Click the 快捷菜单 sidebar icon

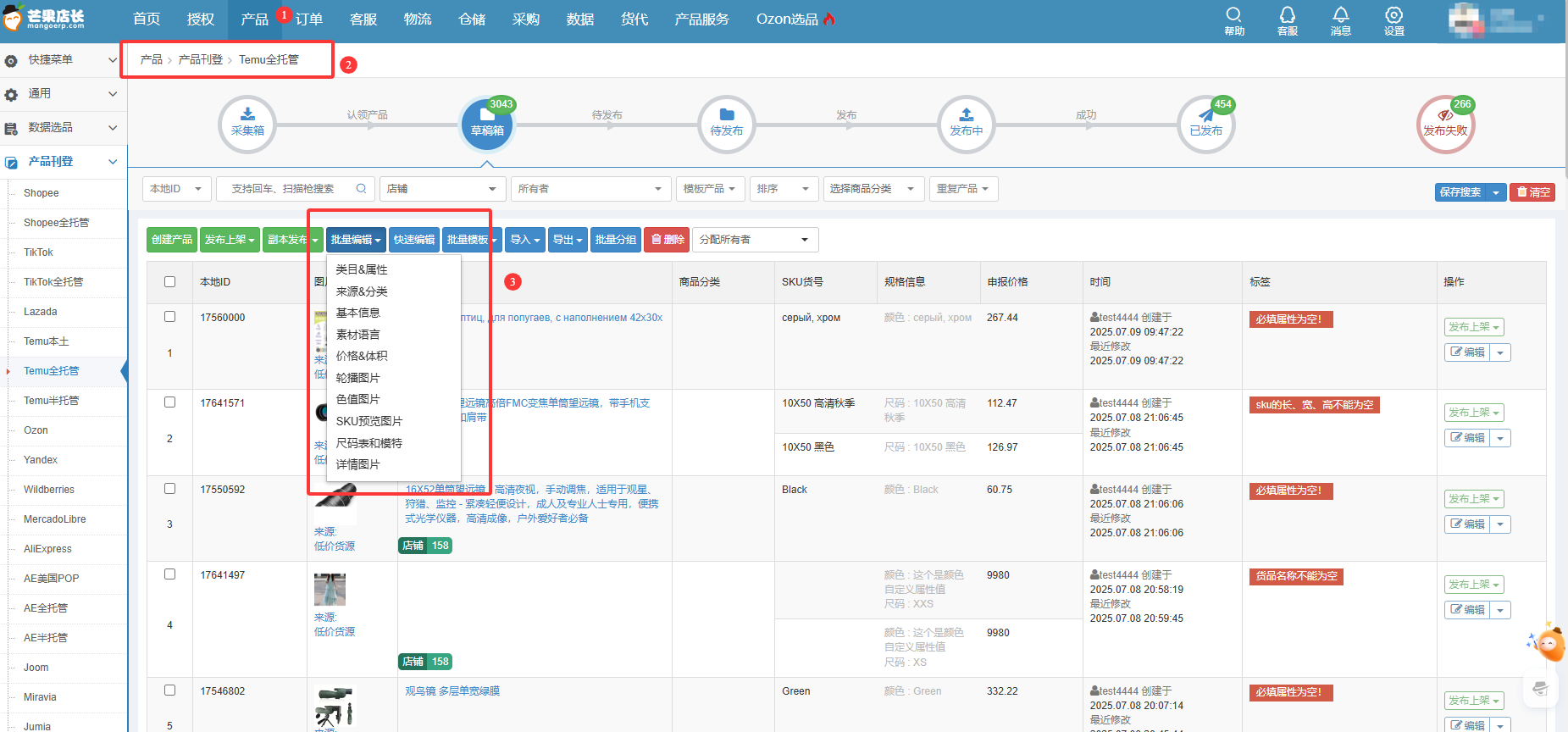point(11,60)
